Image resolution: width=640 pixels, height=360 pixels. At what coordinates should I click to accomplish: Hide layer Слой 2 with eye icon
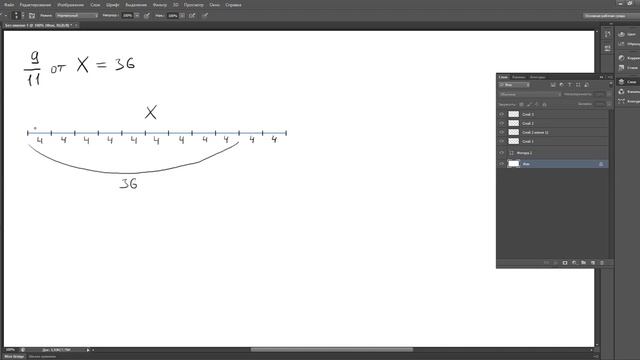[x=502, y=123]
